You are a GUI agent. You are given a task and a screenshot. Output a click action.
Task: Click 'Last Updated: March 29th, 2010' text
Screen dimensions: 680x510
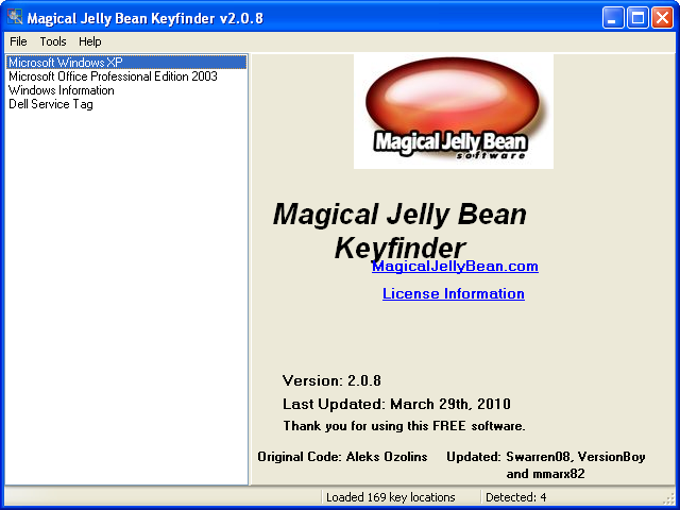coord(396,404)
